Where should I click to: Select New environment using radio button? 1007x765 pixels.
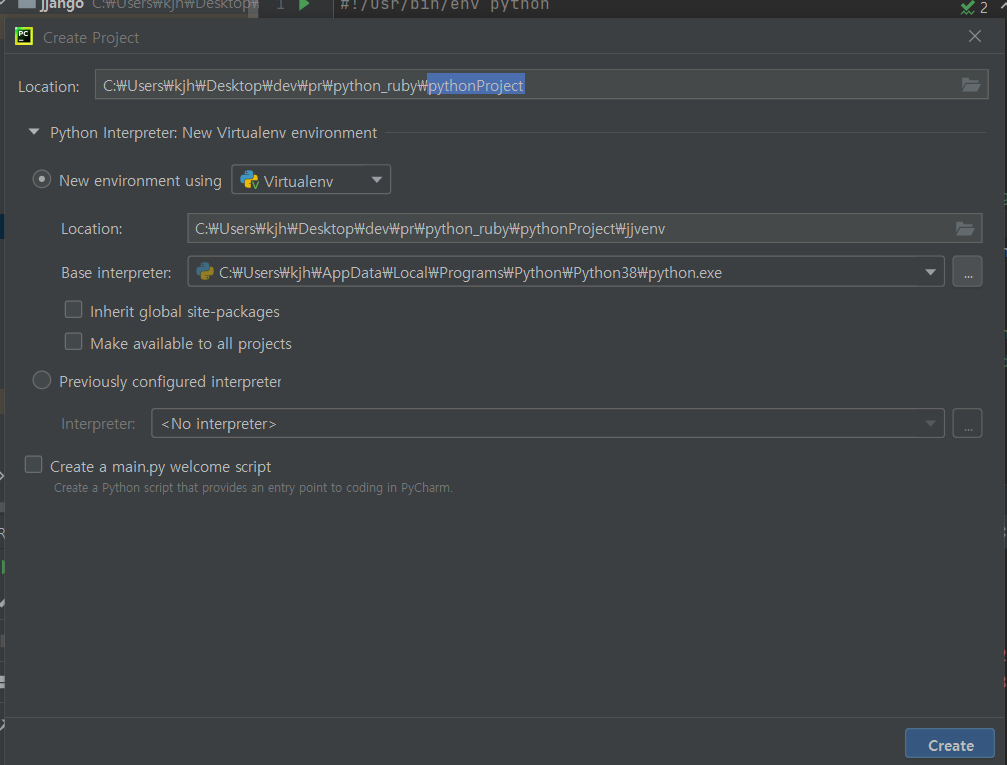click(x=42, y=179)
